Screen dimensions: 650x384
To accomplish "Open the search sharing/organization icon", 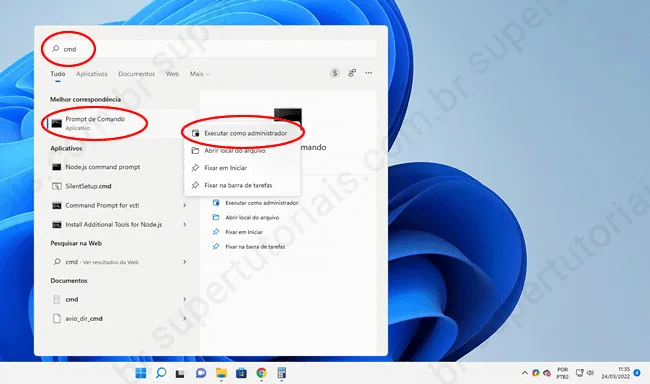I will (352, 73).
